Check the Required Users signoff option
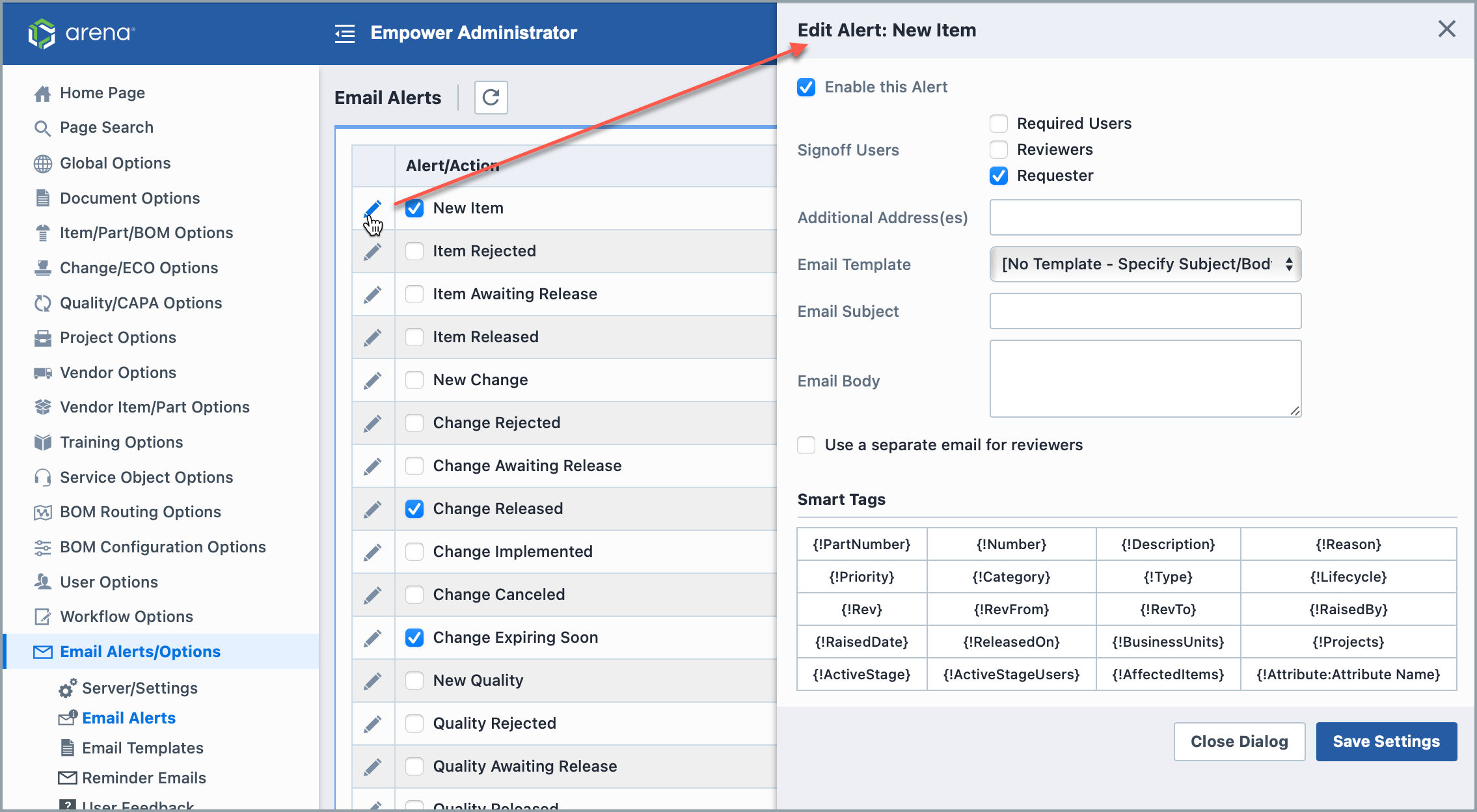Viewport: 1477px width, 812px height. 999,124
